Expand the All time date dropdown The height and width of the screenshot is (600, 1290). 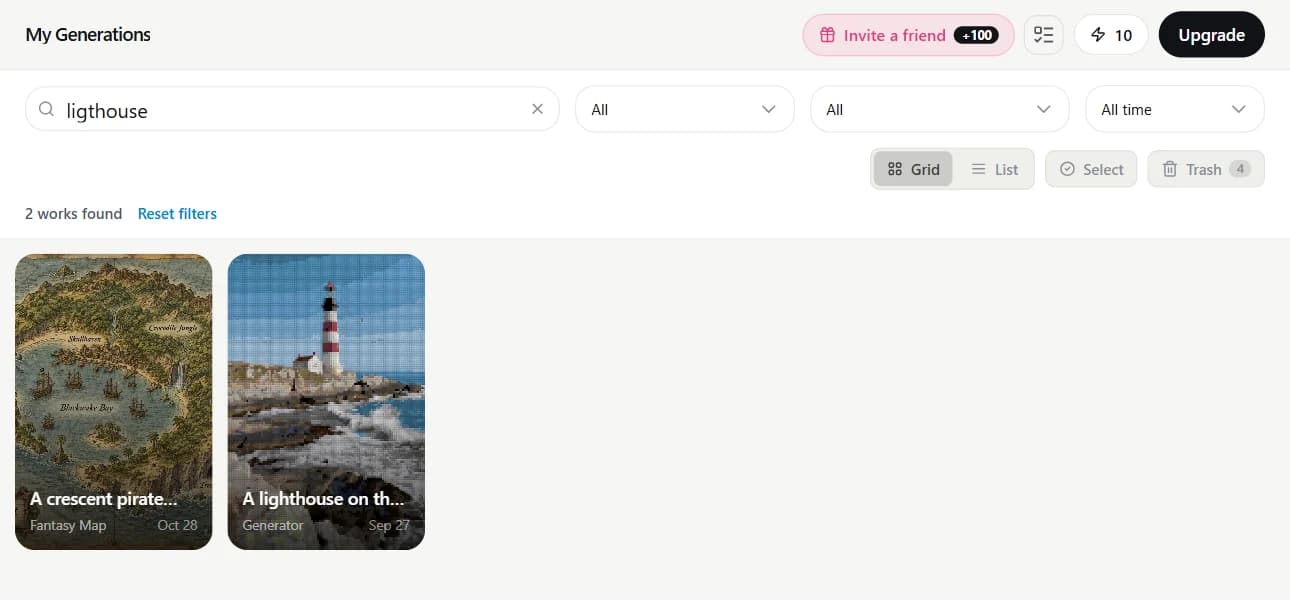point(1174,109)
